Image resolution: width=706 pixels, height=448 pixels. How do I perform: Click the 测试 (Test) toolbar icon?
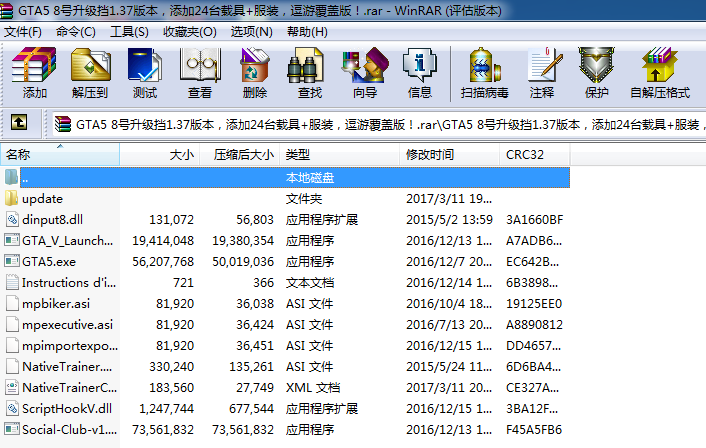point(145,66)
